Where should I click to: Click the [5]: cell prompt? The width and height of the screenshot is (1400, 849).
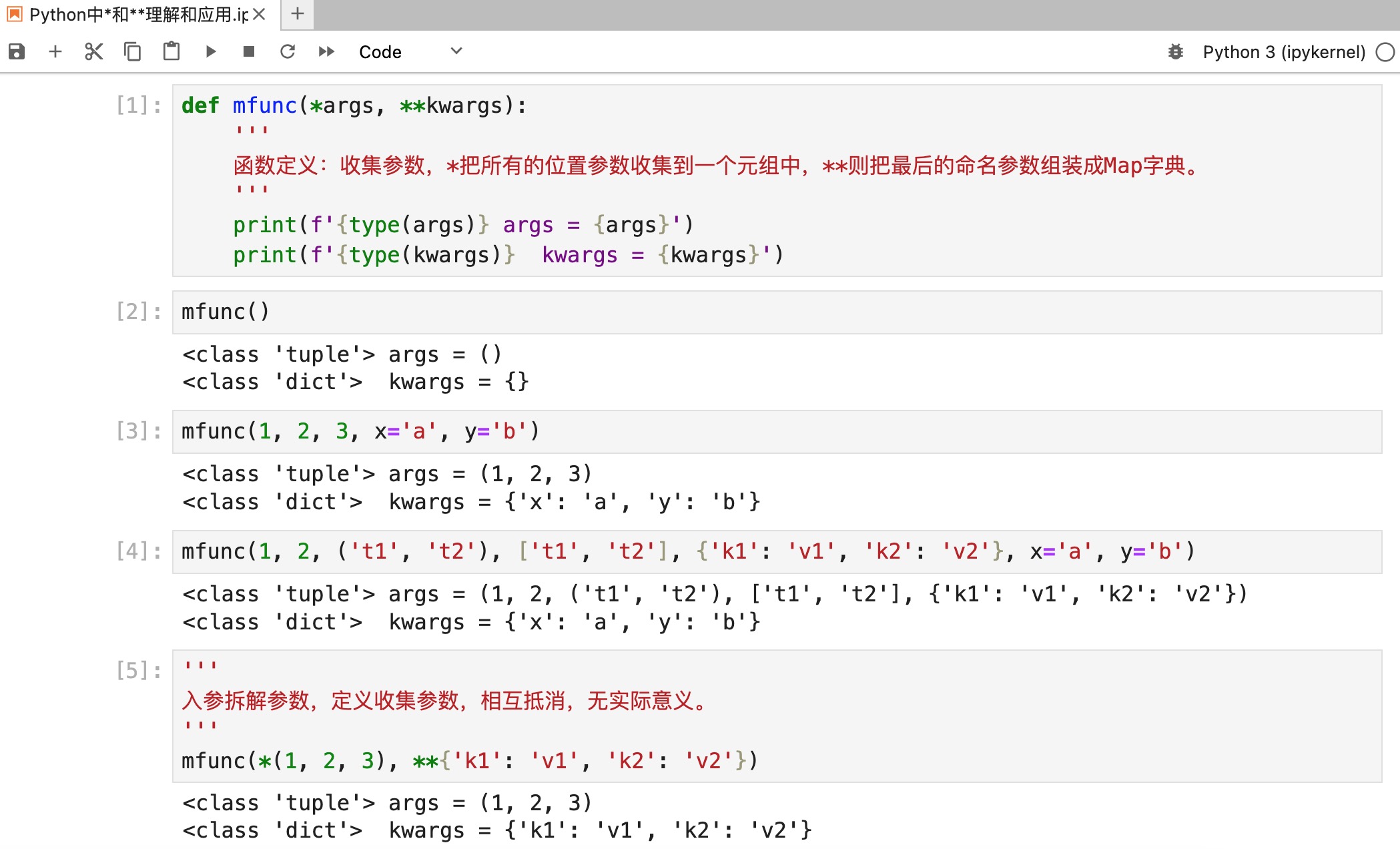point(139,671)
